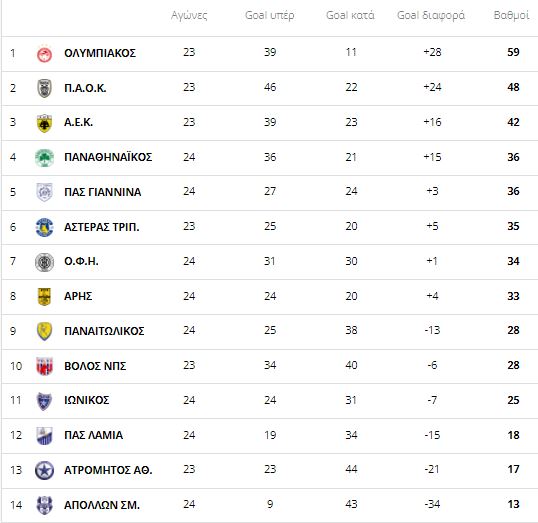Image resolution: width=538 pixels, height=523 pixels.
Task: Click the Ολυμπιακός team crest
Action: (44, 54)
